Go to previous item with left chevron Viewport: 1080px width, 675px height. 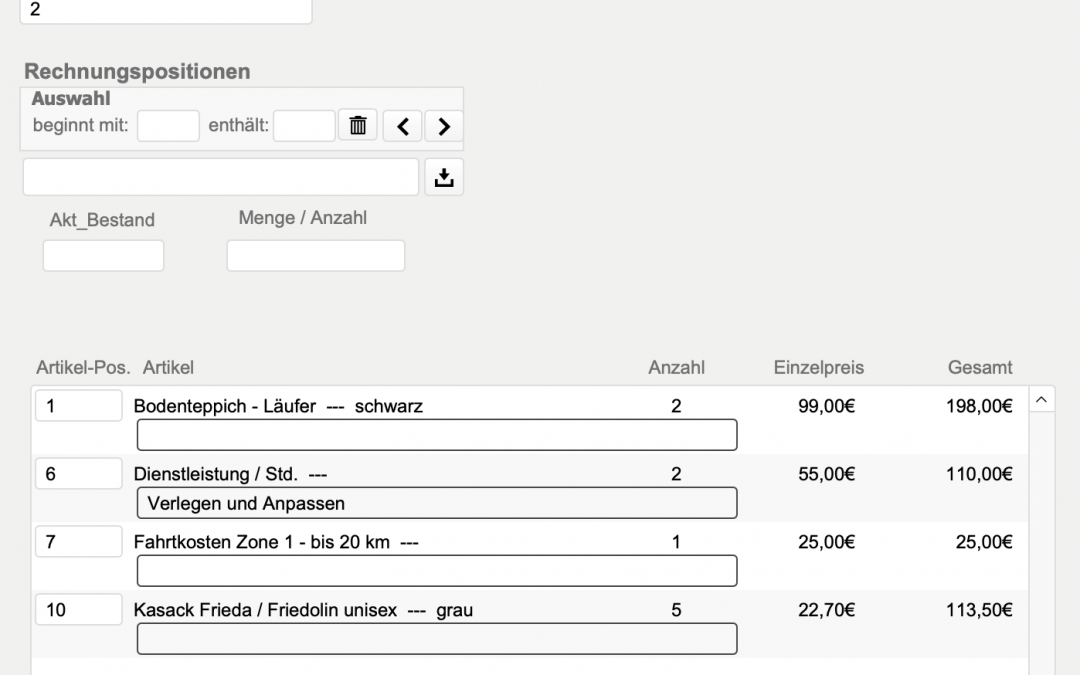[x=402, y=126]
